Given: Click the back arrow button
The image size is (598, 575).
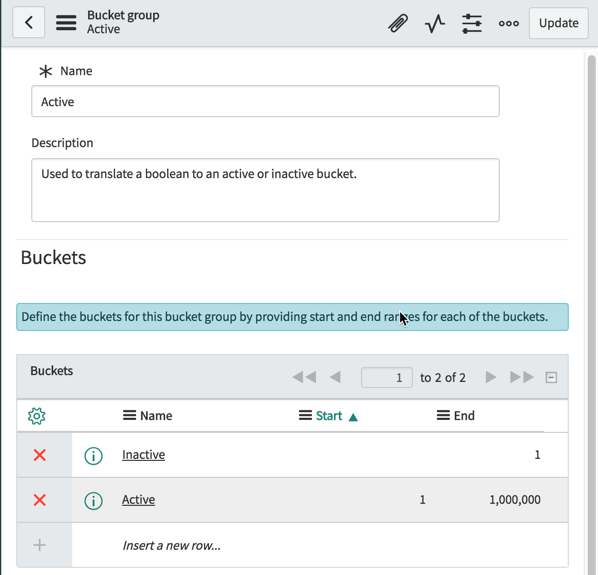Looking at the screenshot, I should click(x=29, y=22).
